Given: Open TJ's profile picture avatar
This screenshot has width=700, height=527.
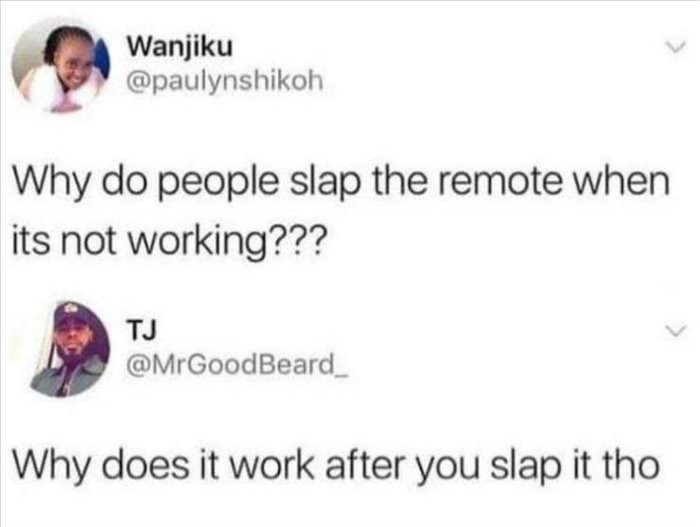Looking at the screenshot, I should click(x=69, y=349).
